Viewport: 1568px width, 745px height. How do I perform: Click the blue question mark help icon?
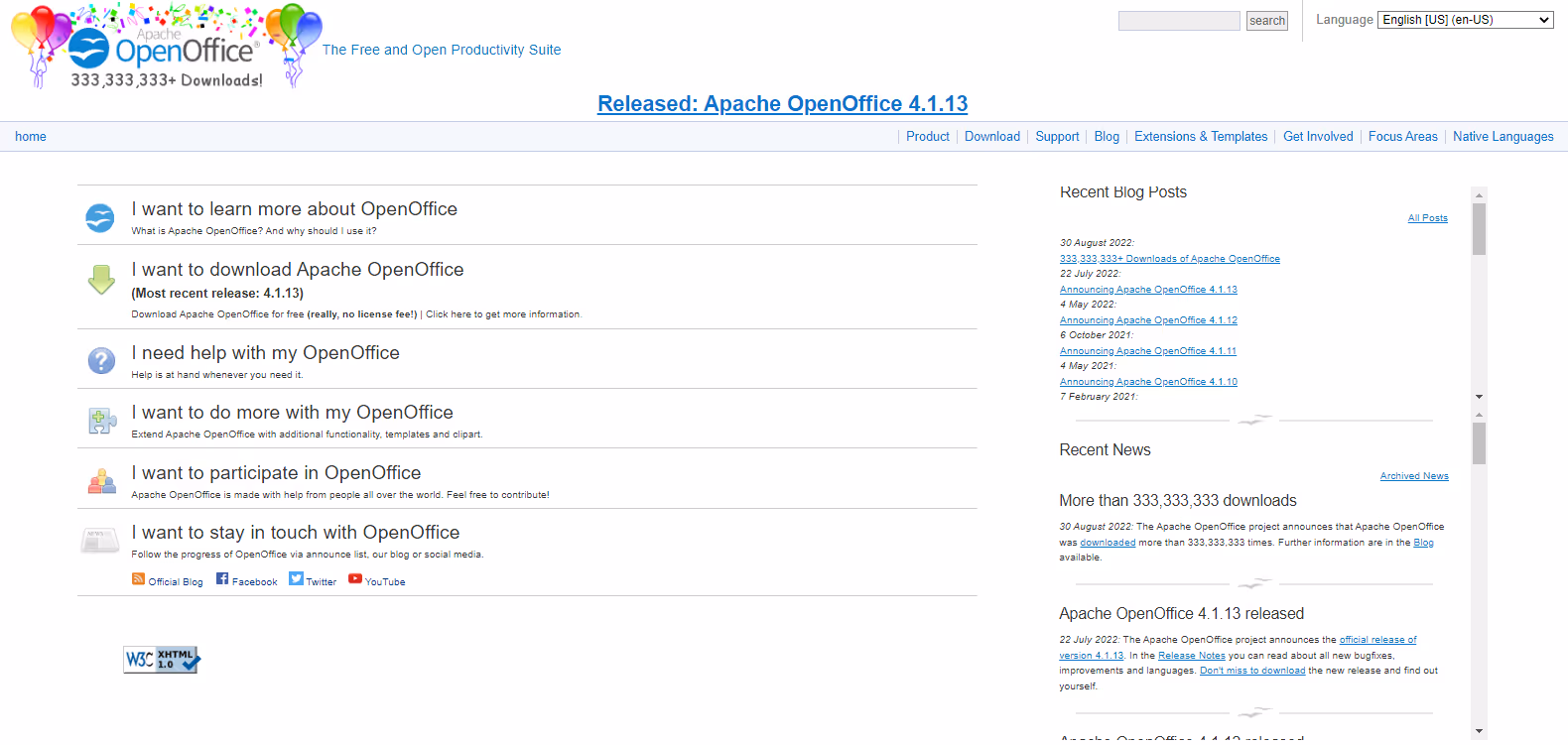[x=101, y=360]
